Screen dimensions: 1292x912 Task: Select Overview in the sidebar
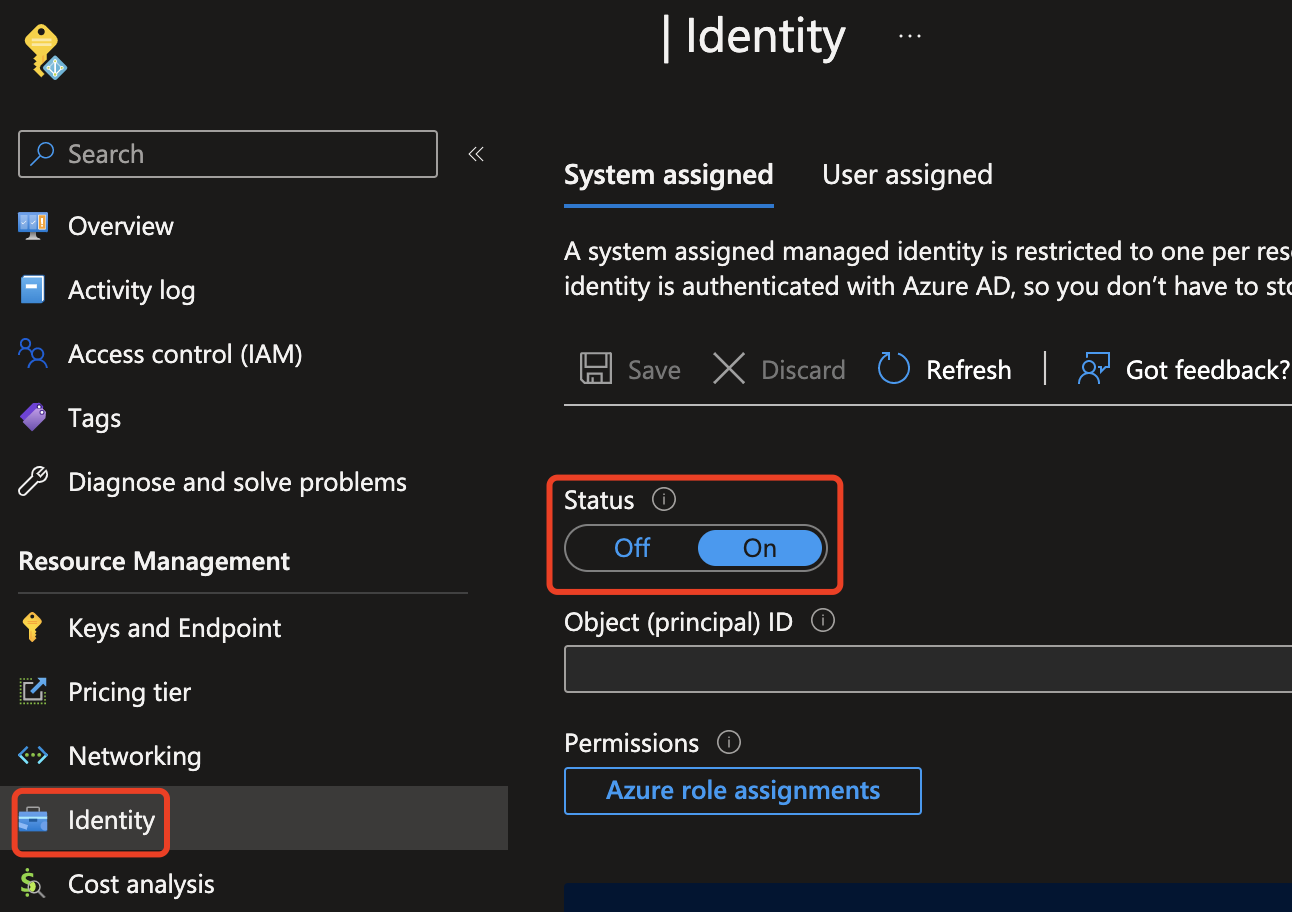(120, 225)
